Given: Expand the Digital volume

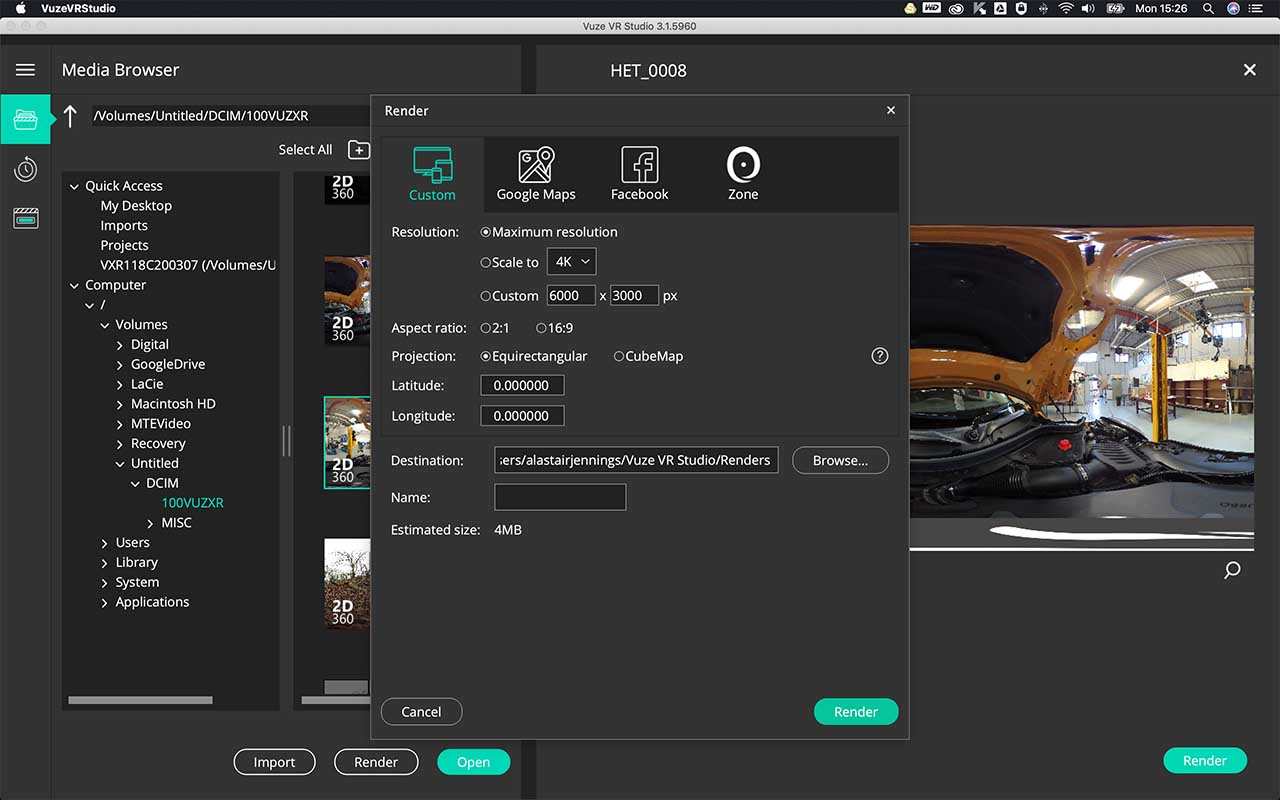Looking at the screenshot, I should (120, 345).
